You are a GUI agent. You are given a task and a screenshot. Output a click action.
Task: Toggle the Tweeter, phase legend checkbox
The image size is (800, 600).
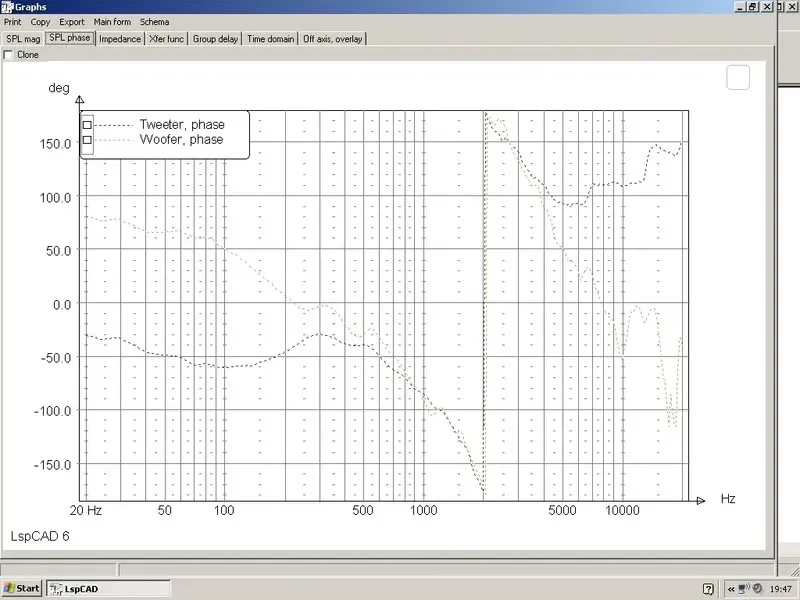point(87,125)
